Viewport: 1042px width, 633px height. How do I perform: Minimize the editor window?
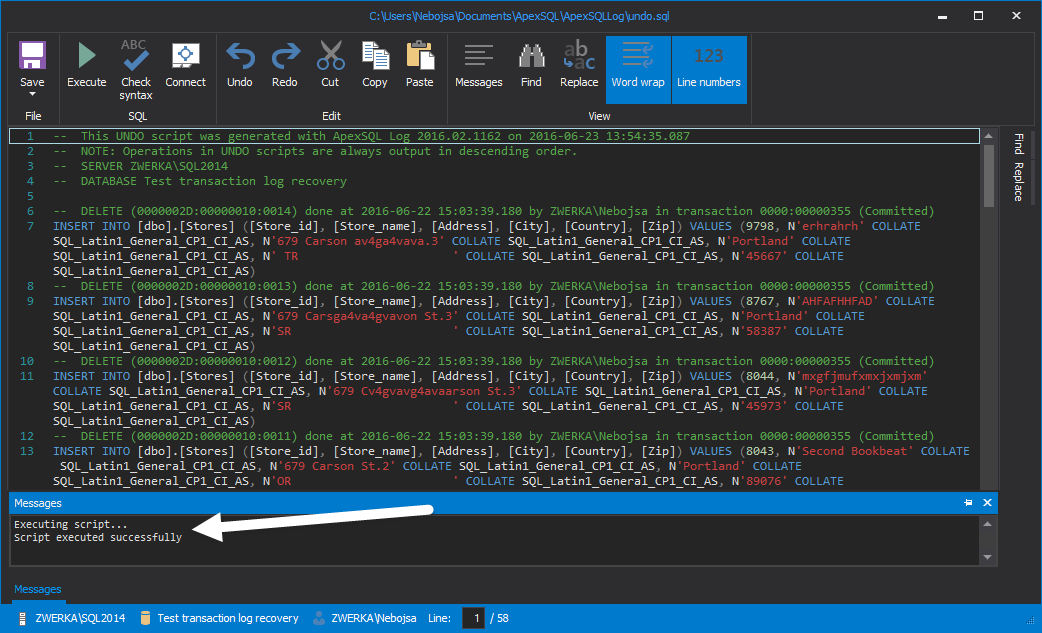942,16
